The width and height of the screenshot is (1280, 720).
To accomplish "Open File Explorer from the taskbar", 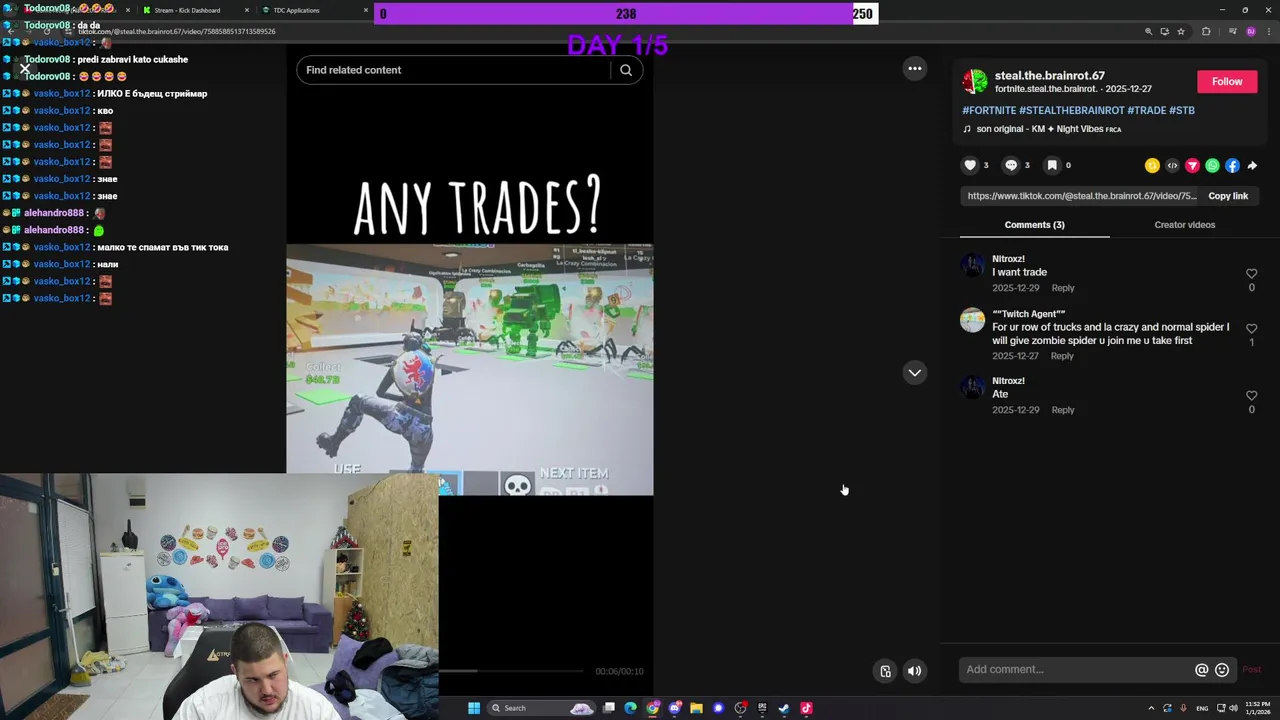I will point(696,708).
